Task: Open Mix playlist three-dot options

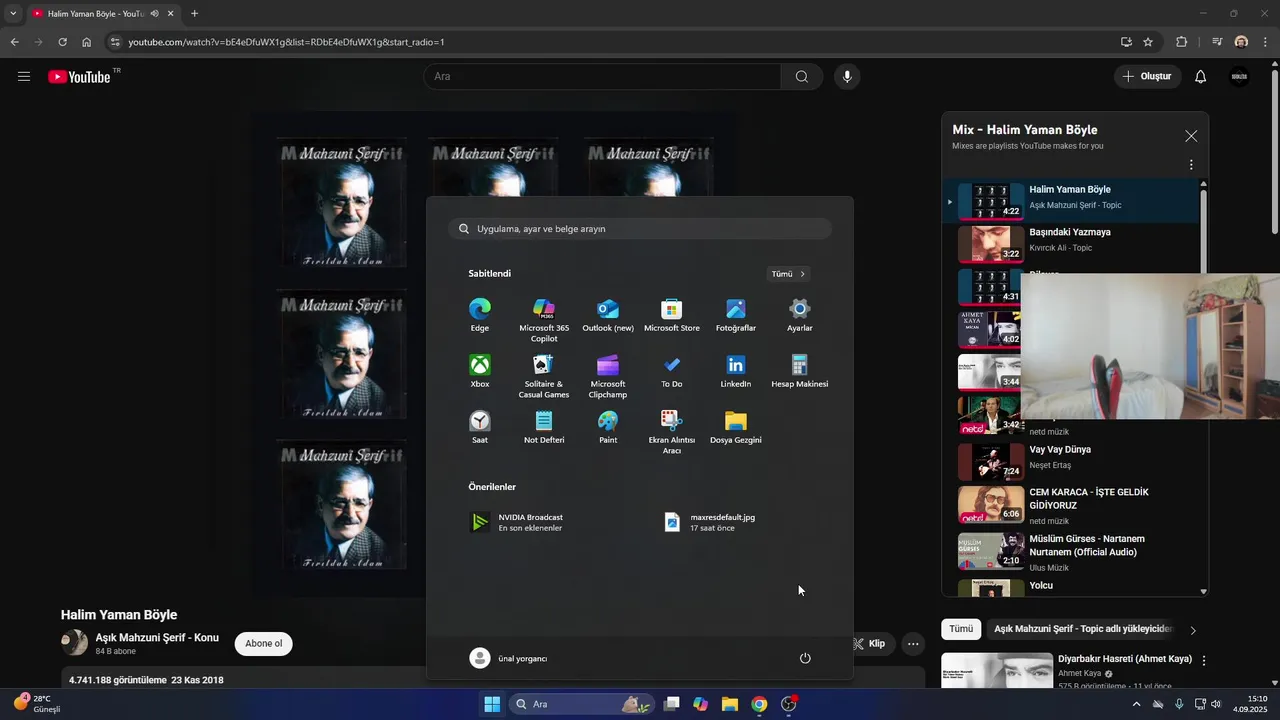Action: coord(1191,165)
